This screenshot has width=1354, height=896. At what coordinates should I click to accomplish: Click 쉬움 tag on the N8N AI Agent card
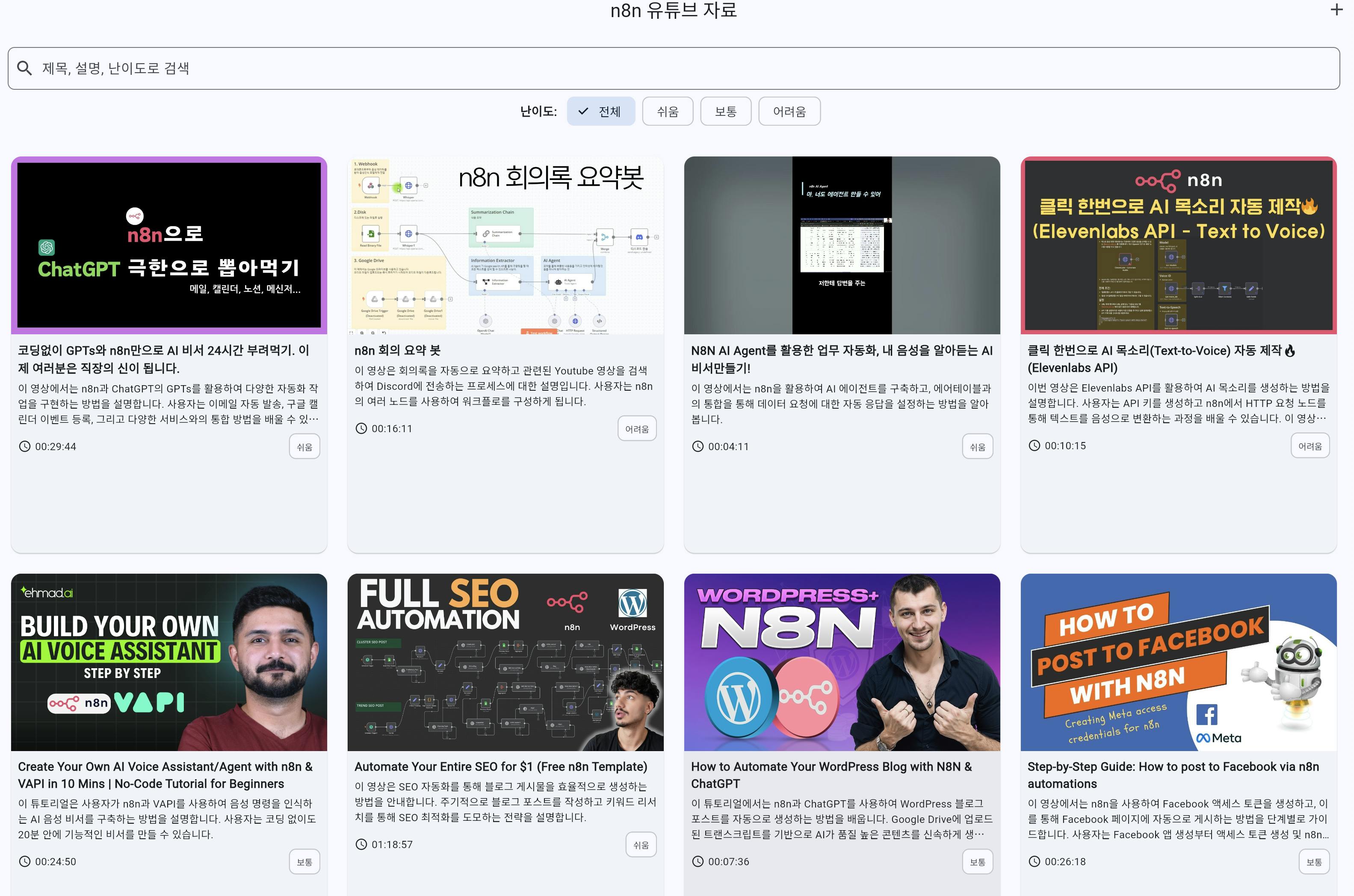click(x=977, y=447)
